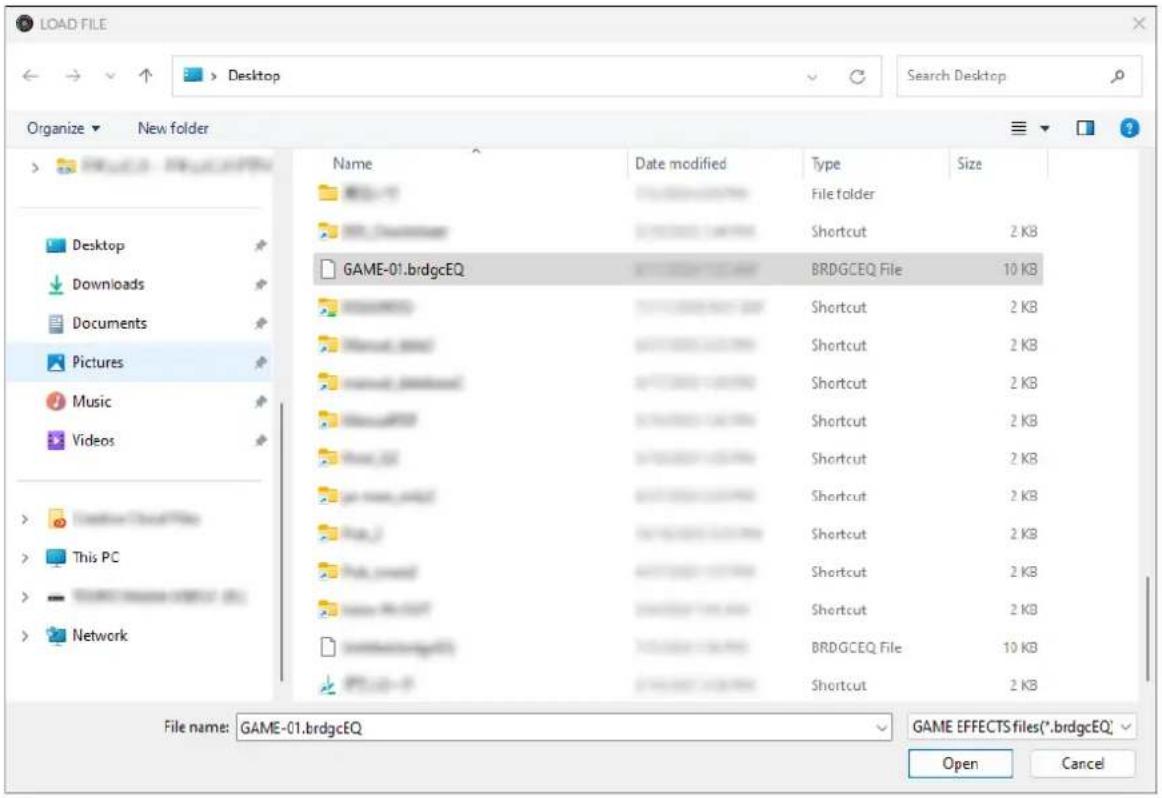Screen dimensions: 1162x798
Task: Open the Help question mark icon
Action: (1129, 128)
